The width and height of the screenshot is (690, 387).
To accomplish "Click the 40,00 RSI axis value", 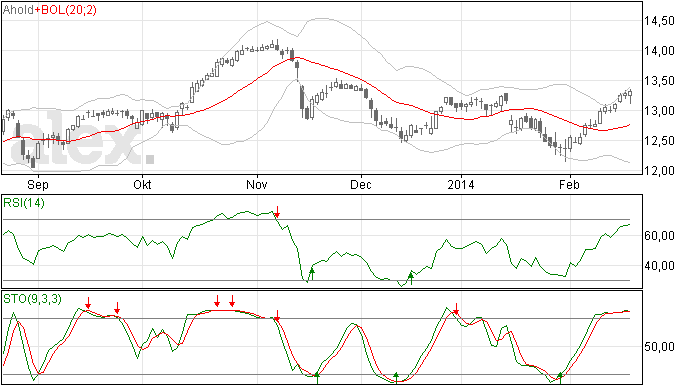I will click(659, 266).
